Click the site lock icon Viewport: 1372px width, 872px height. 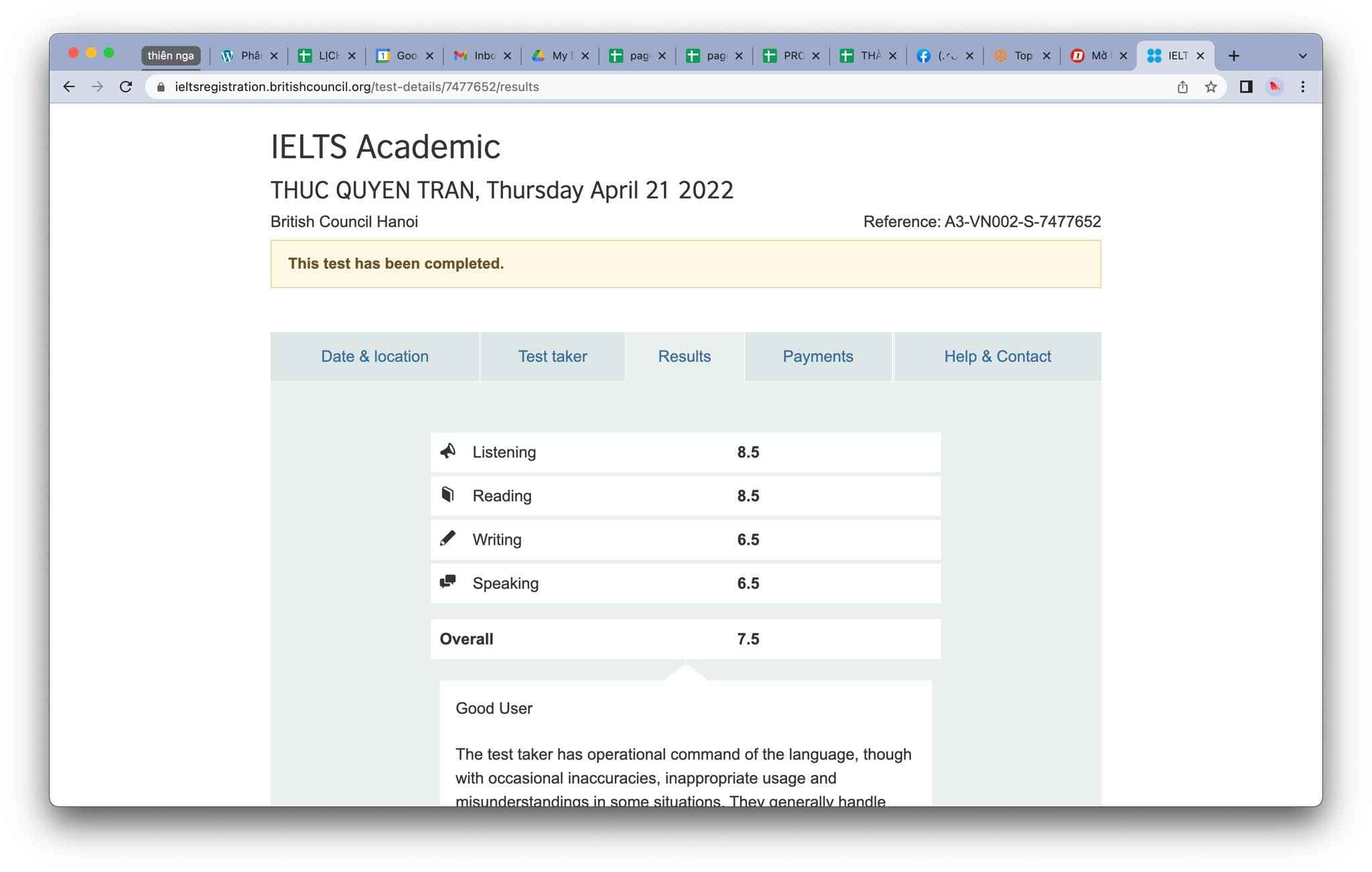pos(161,86)
